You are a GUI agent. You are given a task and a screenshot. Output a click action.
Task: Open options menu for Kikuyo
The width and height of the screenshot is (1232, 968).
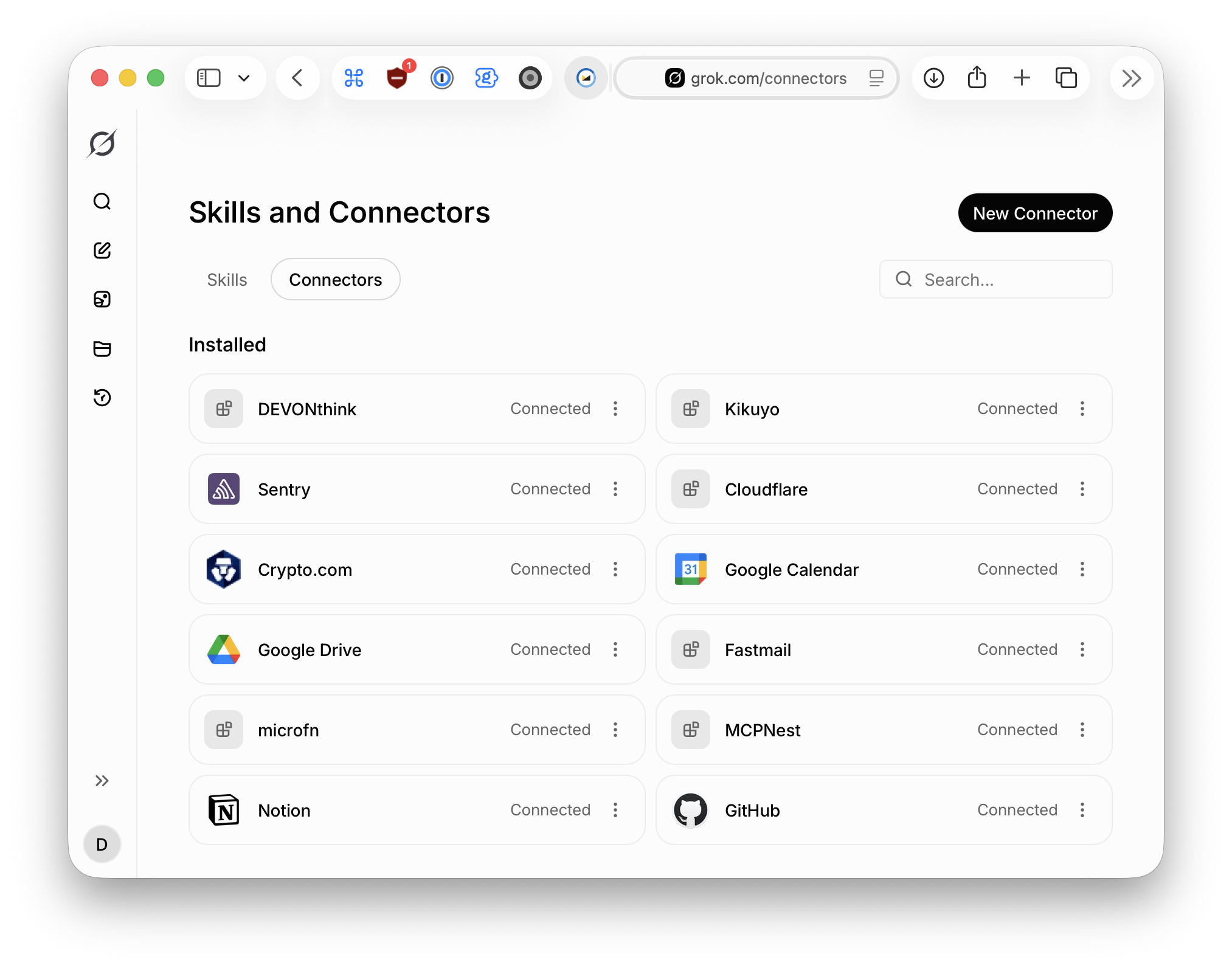[1082, 409]
